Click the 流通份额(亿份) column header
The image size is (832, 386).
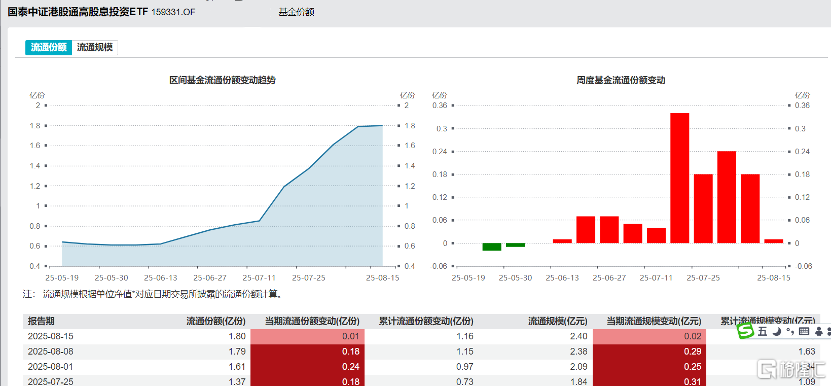tap(215, 321)
